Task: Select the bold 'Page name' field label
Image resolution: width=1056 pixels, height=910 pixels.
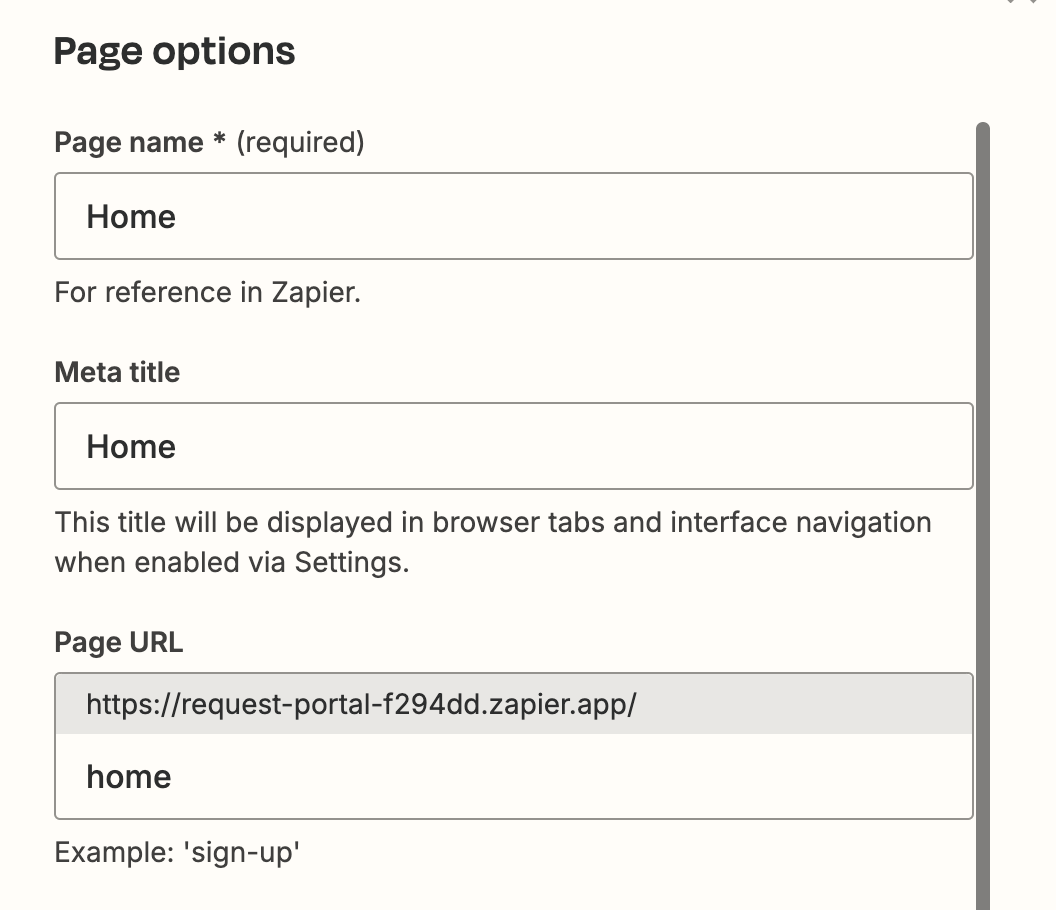Action: (128, 143)
